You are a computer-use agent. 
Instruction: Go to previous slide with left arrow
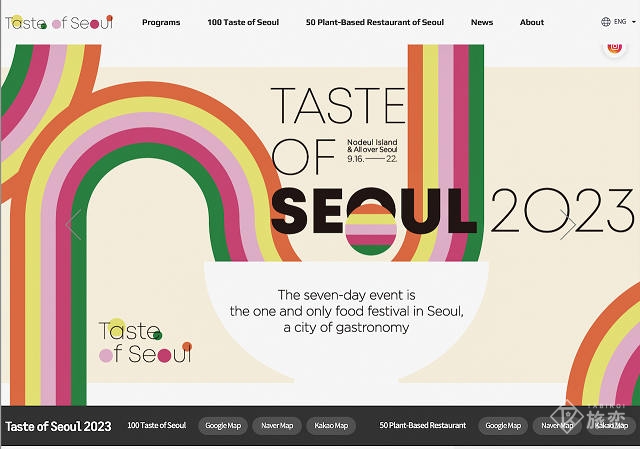tap(73, 224)
